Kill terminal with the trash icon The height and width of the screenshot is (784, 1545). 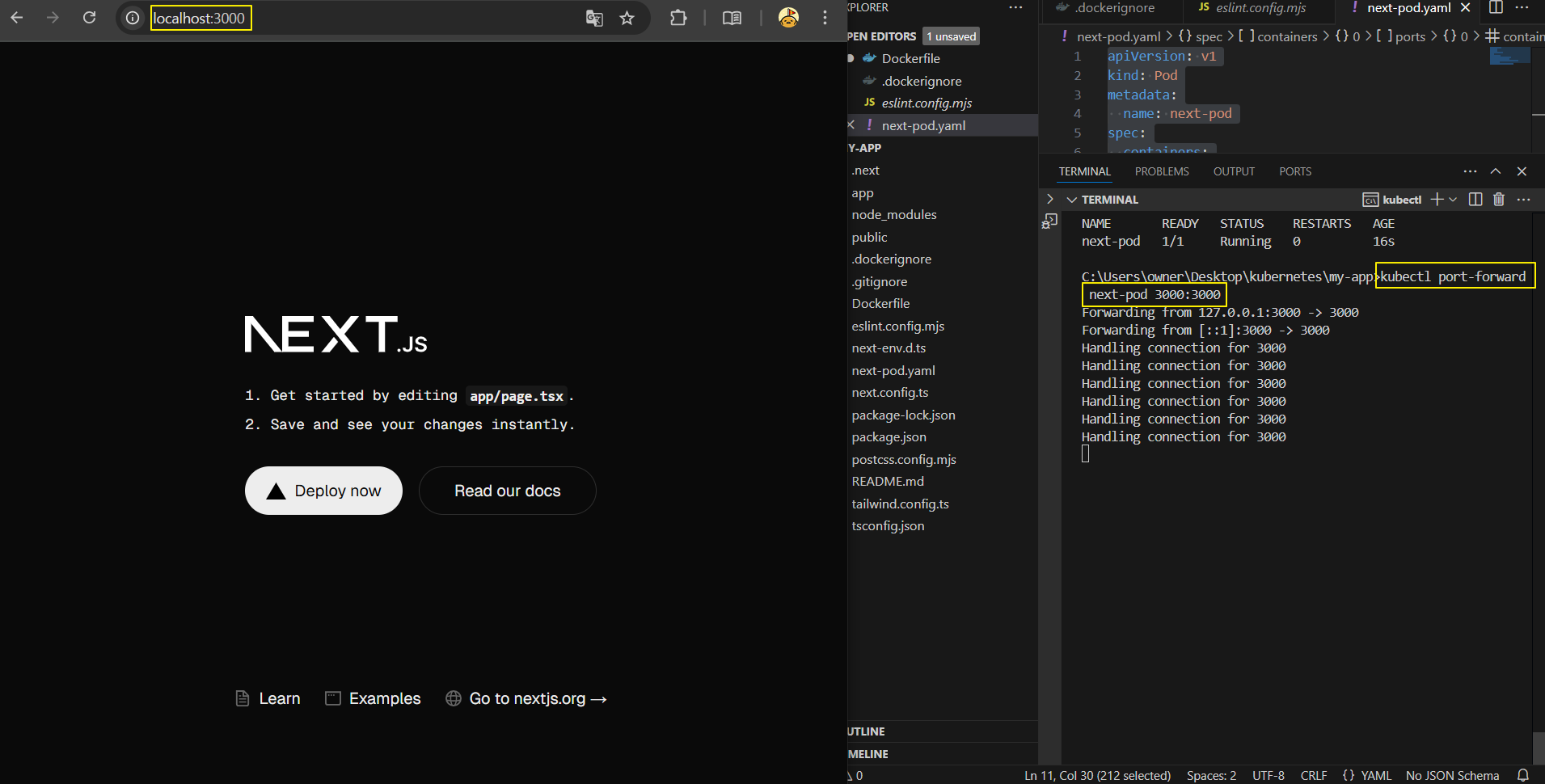tap(1499, 200)
